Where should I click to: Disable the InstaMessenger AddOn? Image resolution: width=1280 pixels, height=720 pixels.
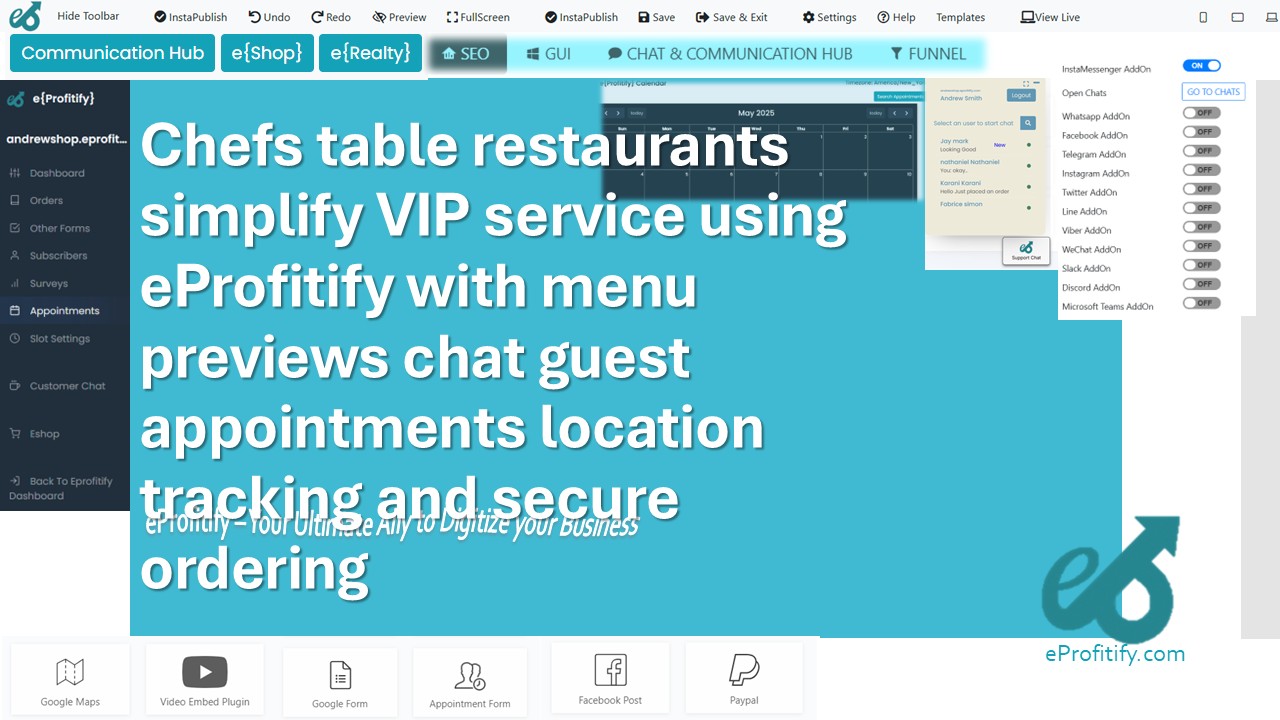pos(1201,64)
